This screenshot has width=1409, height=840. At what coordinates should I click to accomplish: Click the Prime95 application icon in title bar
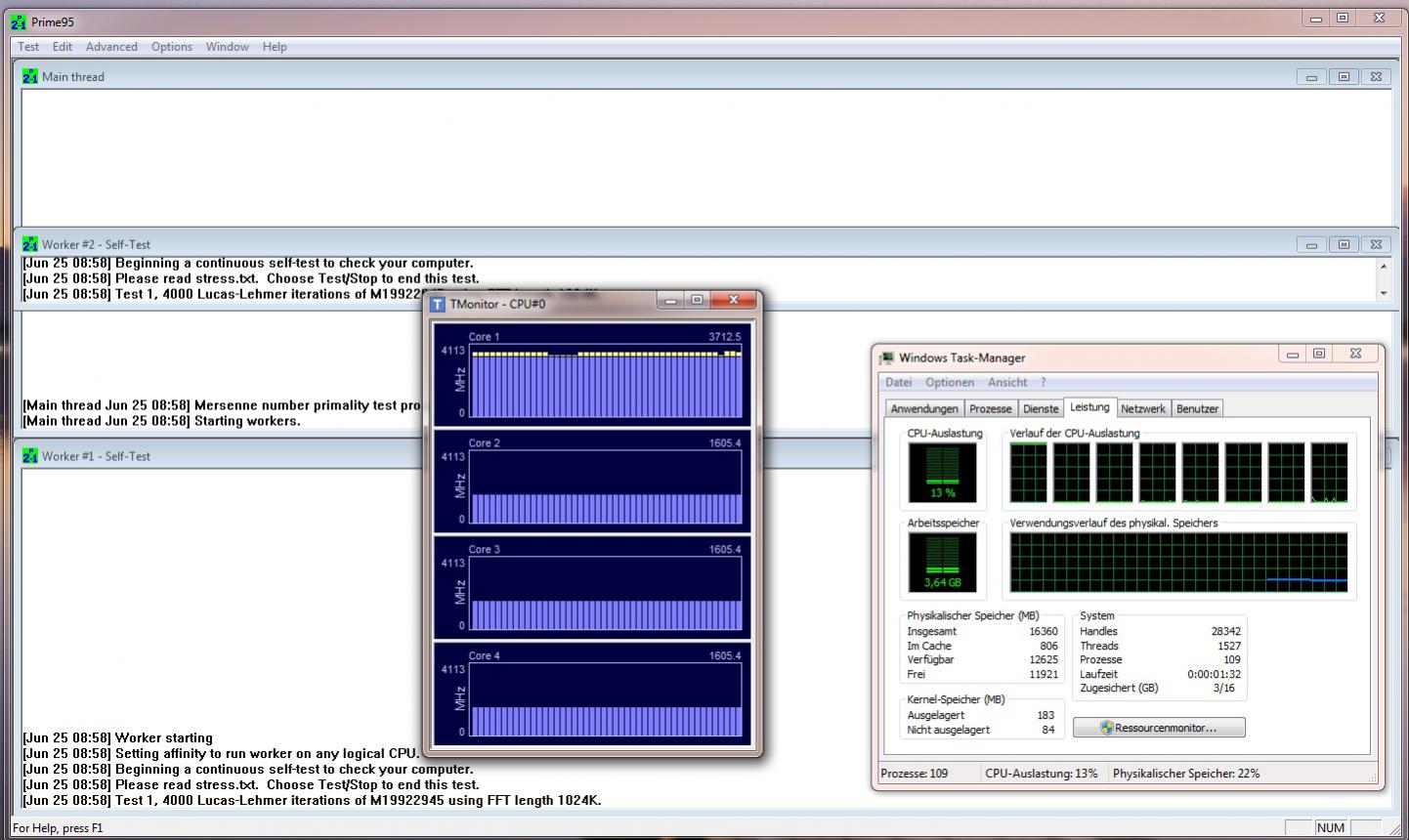[x=18, y=21]
